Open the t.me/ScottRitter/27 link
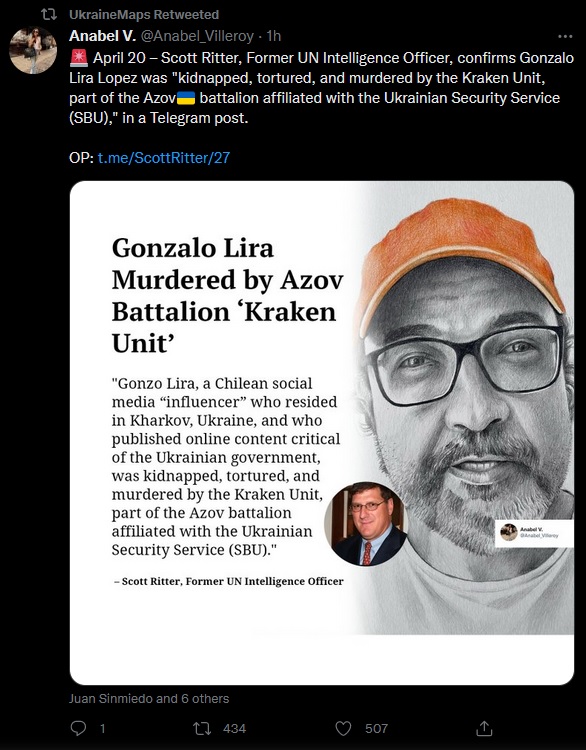 [164, 158]
